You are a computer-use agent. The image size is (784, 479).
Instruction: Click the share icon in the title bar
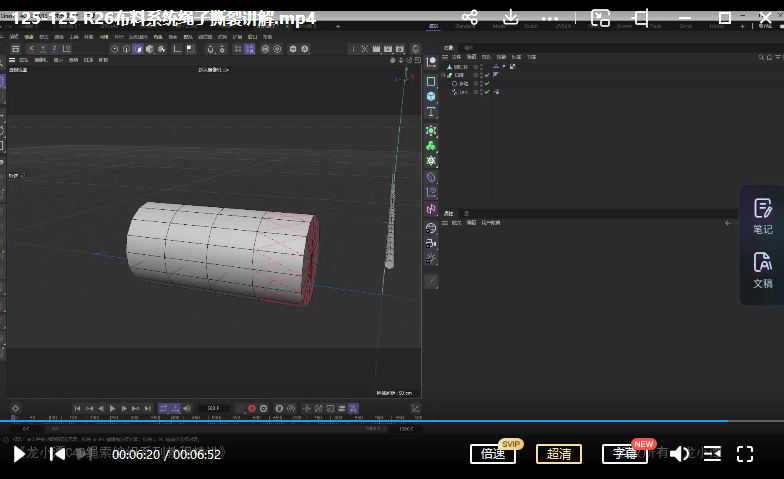471,18
